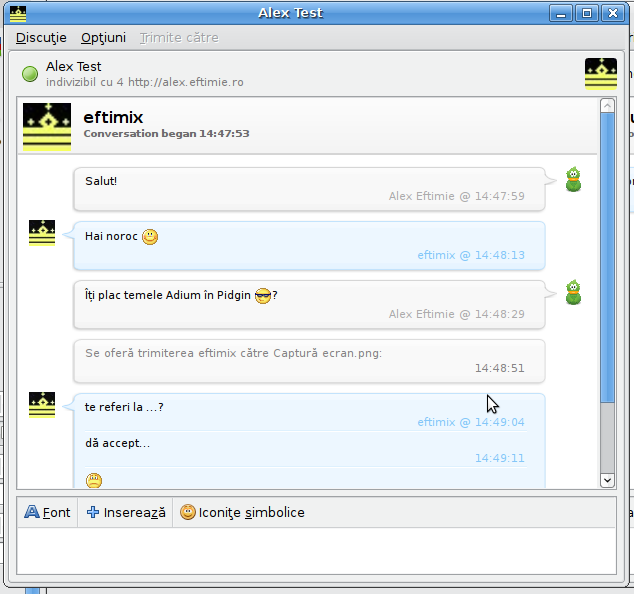Click the green avatar beside the Adium themes message
The width and height of the screenshot is (634, 594).
point(573,292)
